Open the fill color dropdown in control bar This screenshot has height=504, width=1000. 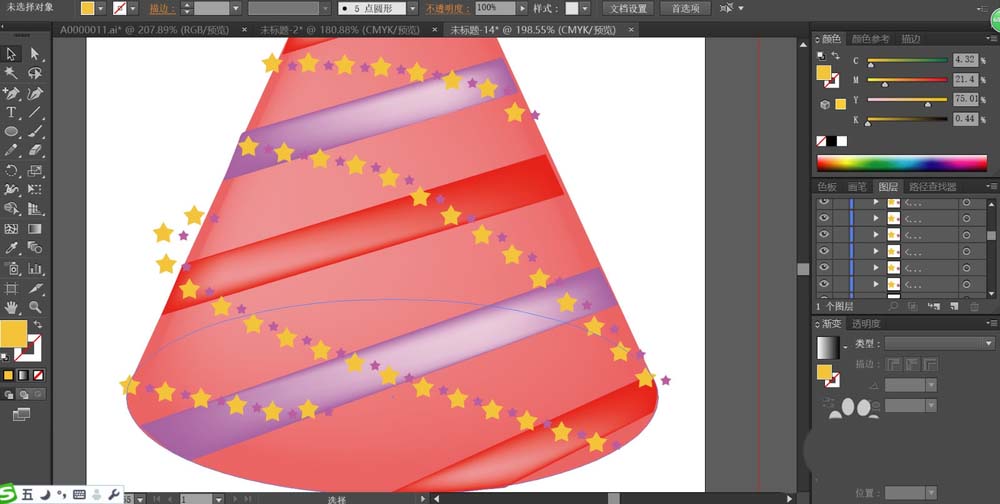coord(100,8)
